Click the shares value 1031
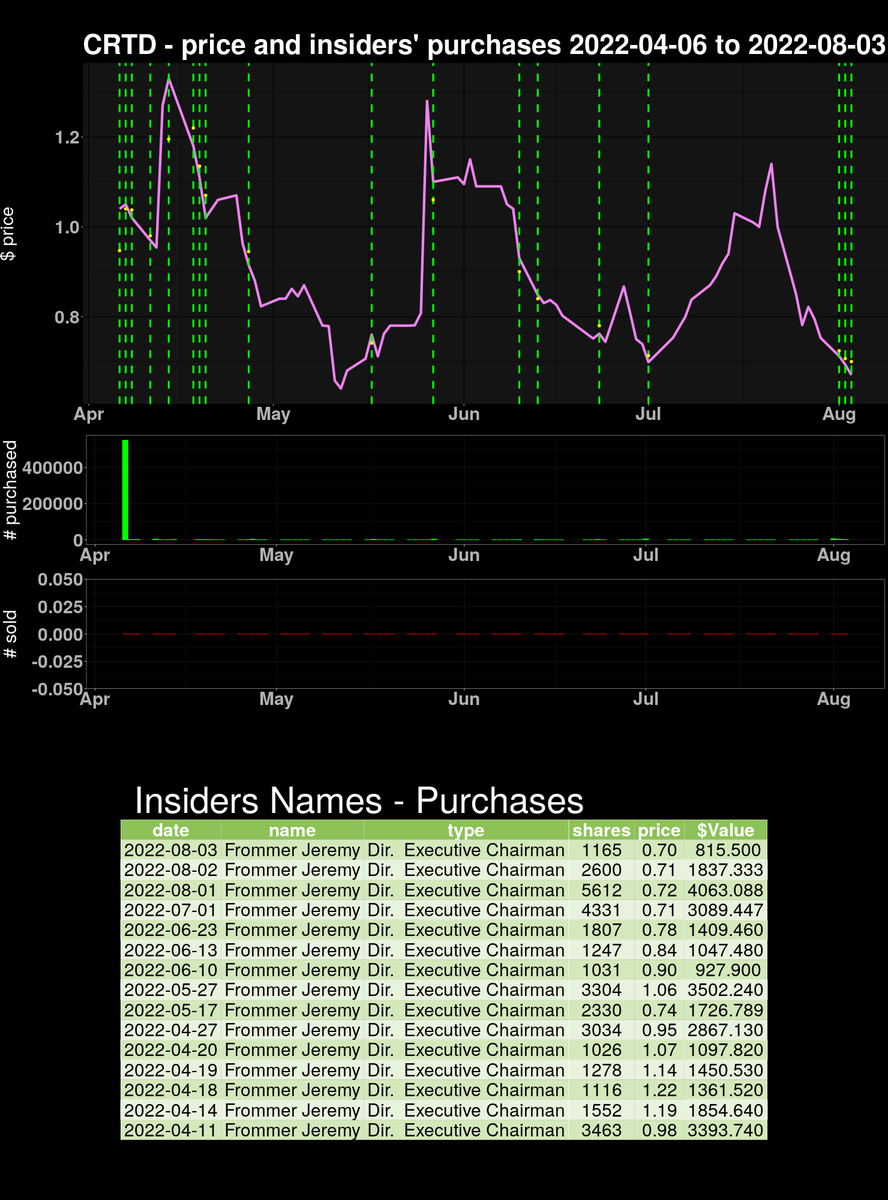The image size is (888, 1200). point(601,970)
